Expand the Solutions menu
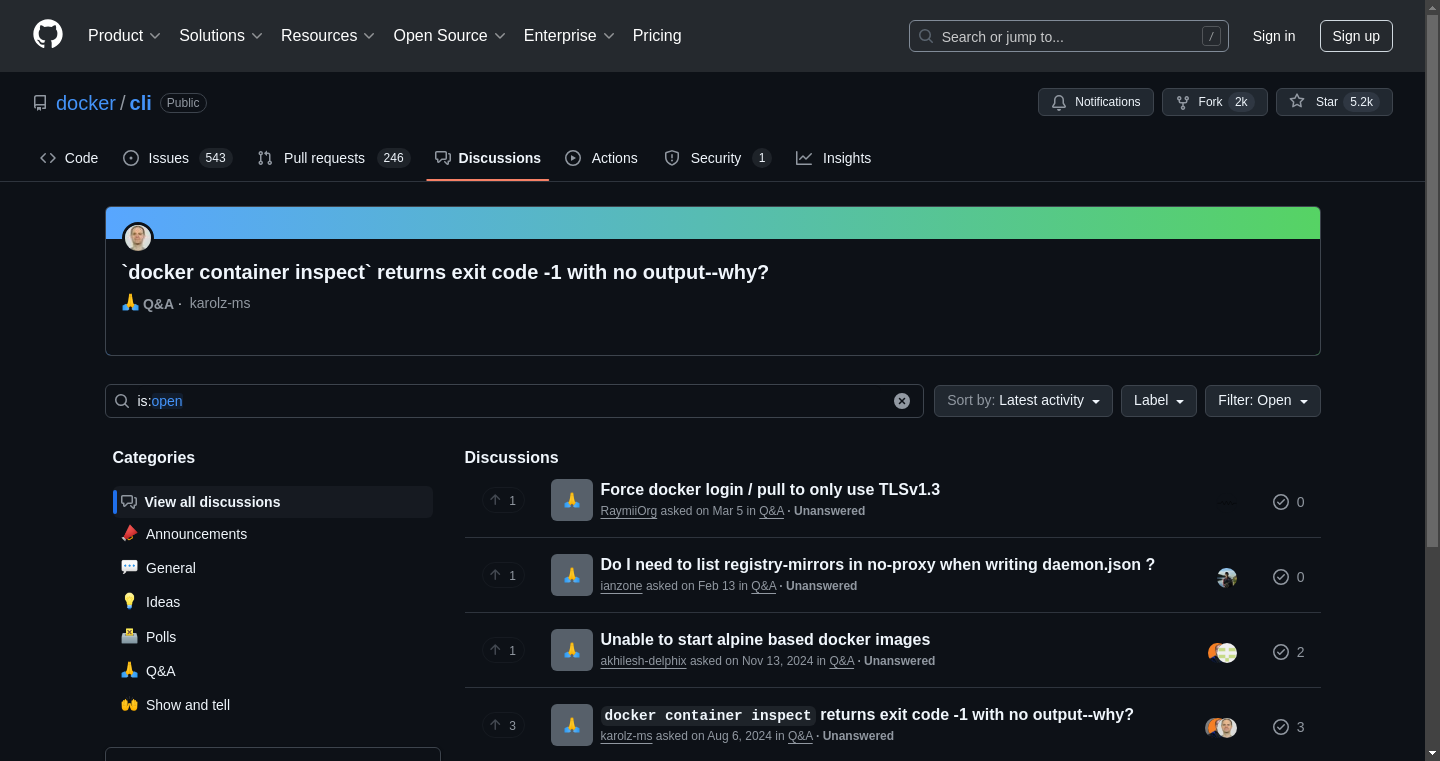This screenshot has width=1440, height=761. click(221, 36)
